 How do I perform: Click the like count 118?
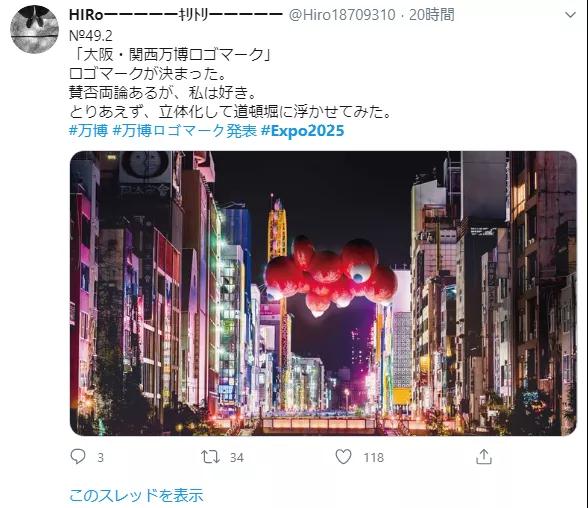[374, 457]
